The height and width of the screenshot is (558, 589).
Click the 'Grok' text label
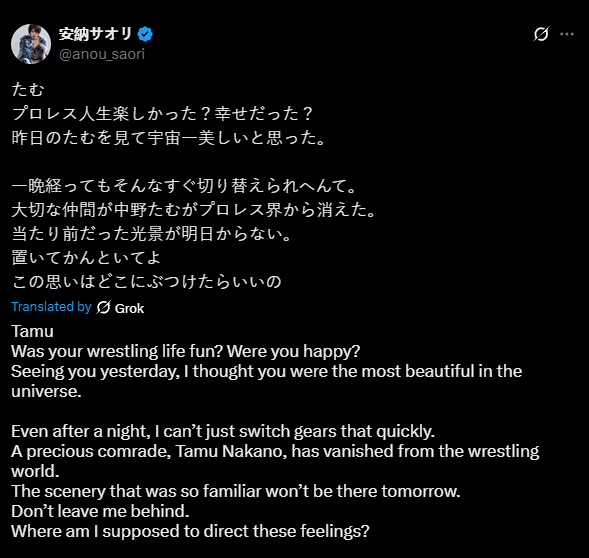point(129,308)
